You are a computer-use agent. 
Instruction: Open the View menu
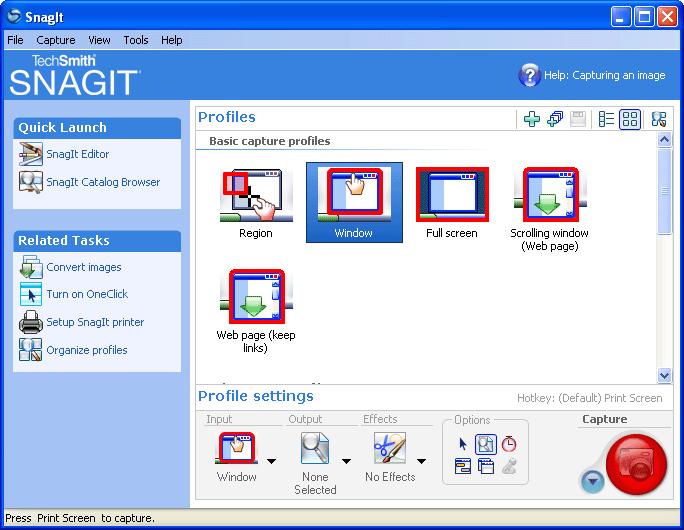[99, 40]
